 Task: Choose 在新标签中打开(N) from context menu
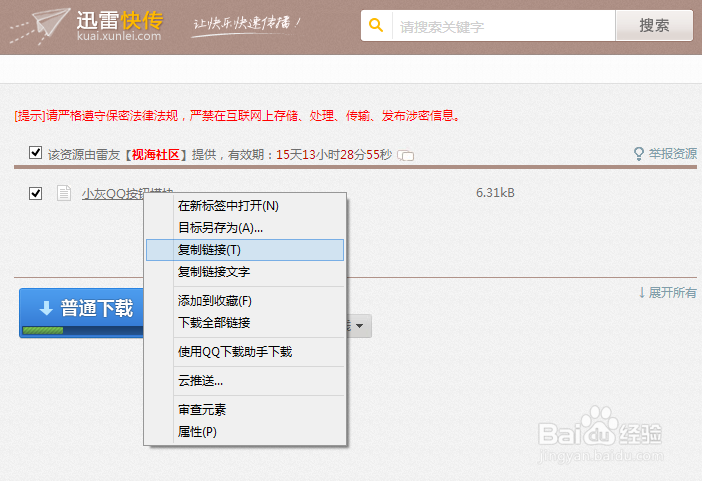pos(245,206)
